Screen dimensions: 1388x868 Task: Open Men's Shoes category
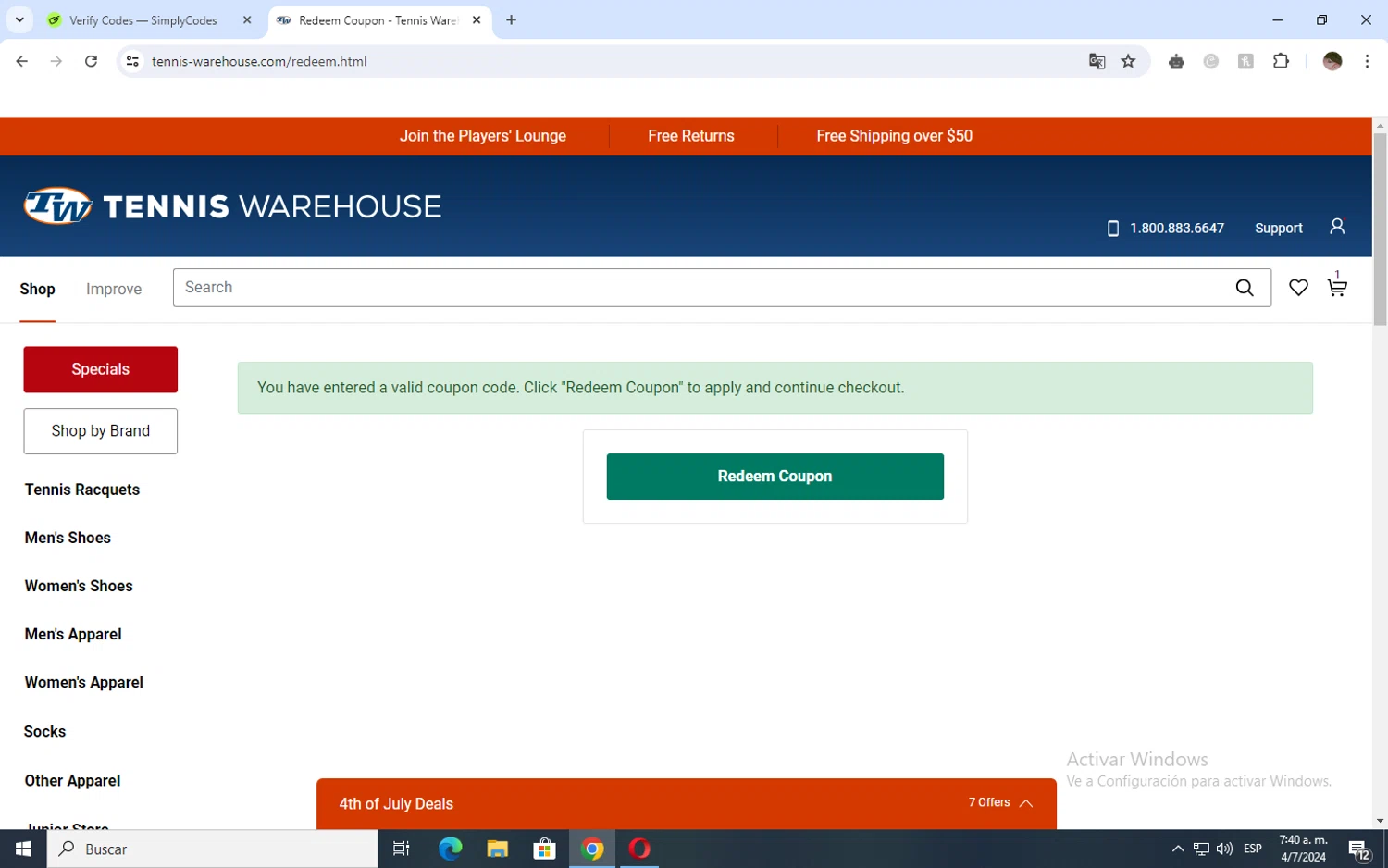68,538
